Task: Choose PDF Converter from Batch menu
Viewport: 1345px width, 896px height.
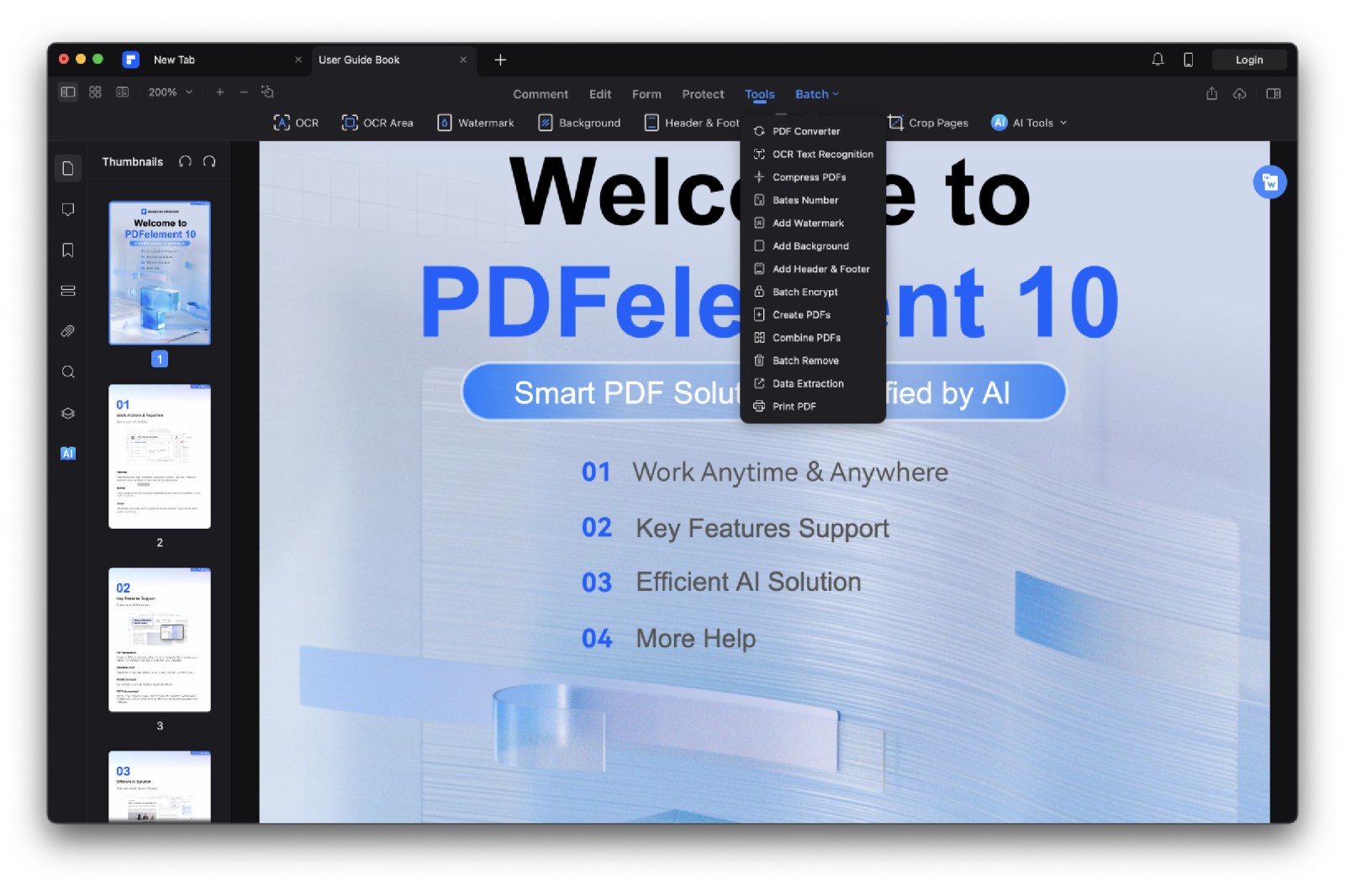Action: [813, 131]
